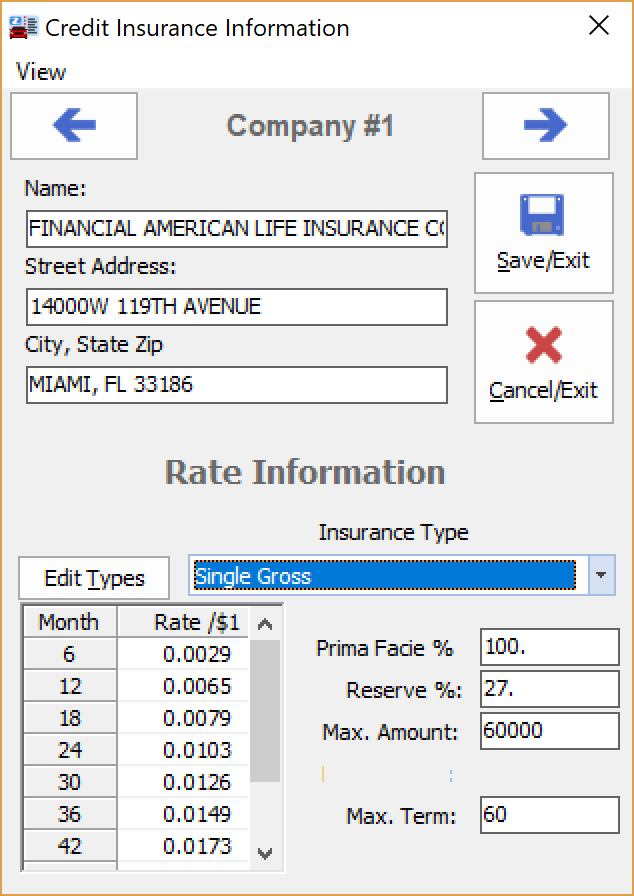The height and width of the screenshot is (896, 634).
Task: Click the company Name input field
Action: click(237, 228)
